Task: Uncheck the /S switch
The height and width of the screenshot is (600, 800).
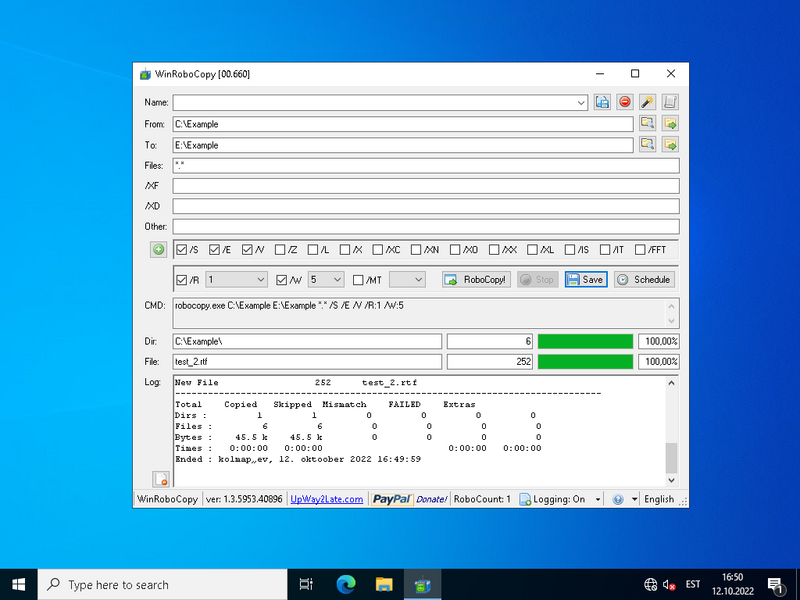Action: tap(182, 249)
